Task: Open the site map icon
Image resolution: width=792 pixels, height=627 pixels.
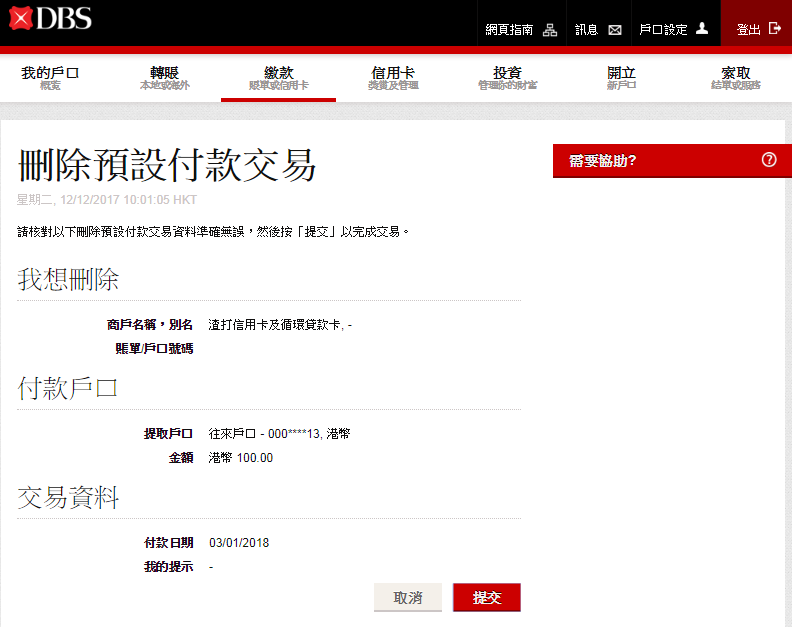Action: (x=549, y=30)
